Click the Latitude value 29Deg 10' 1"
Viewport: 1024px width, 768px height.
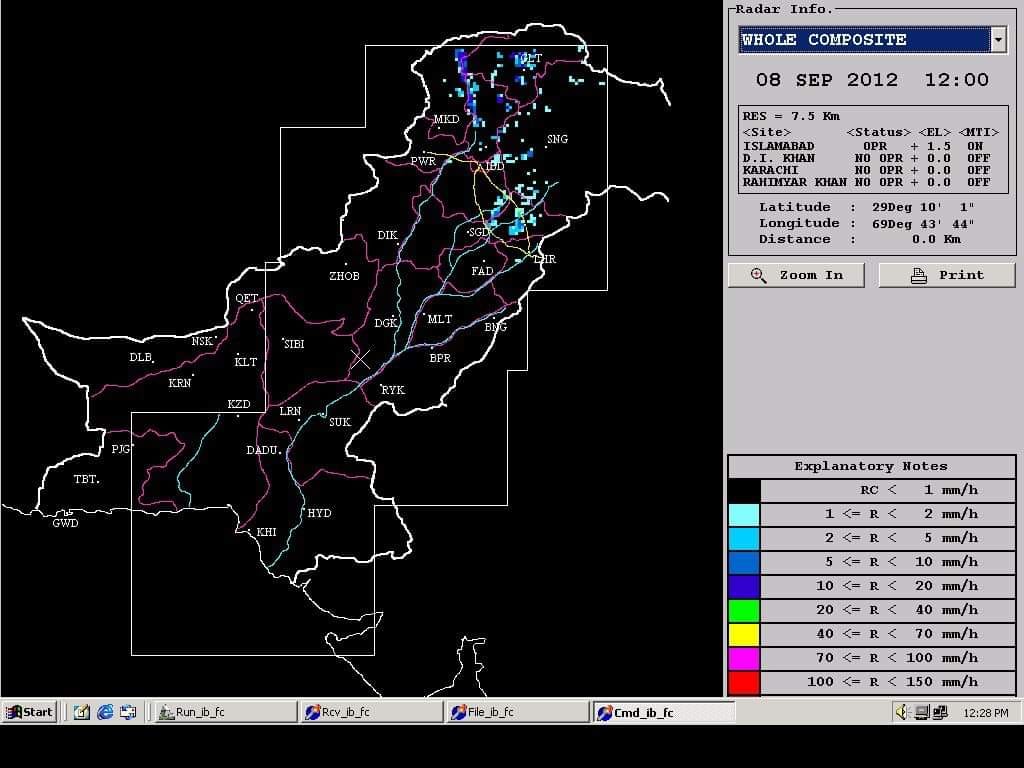[923, 207]
